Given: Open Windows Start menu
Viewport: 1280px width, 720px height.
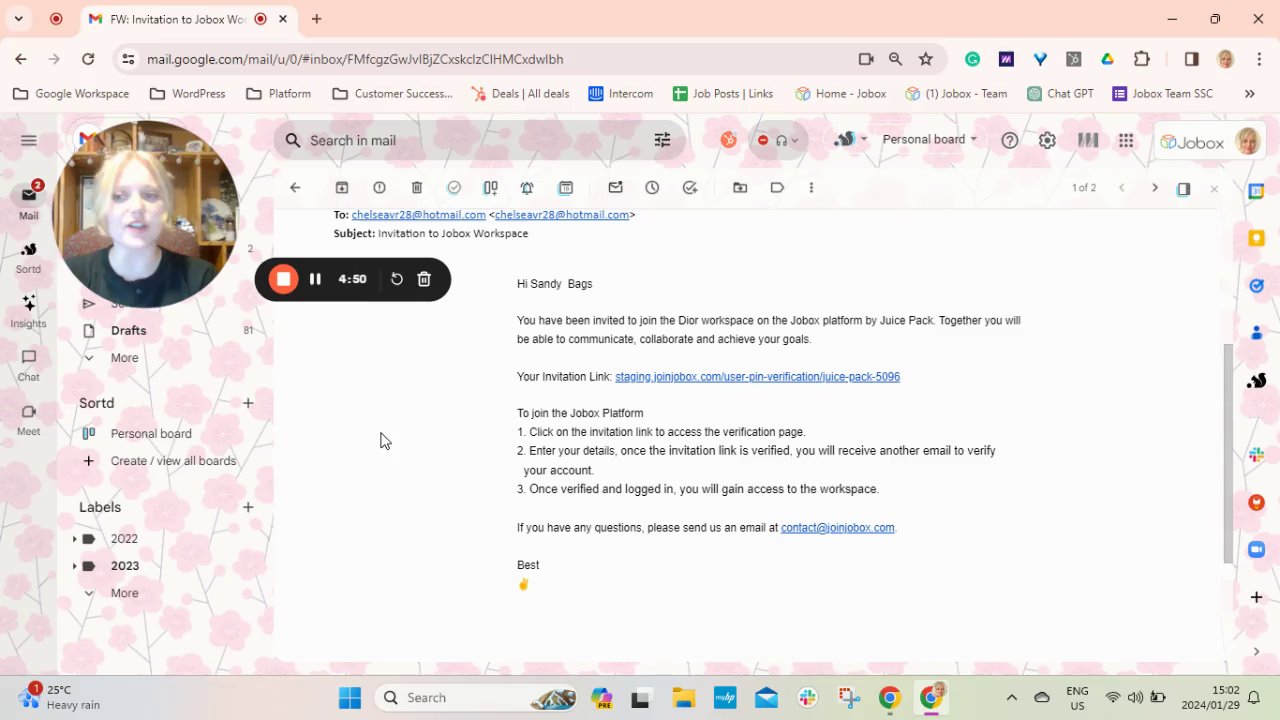Looking at the screenshot, I should coord(350,698).
